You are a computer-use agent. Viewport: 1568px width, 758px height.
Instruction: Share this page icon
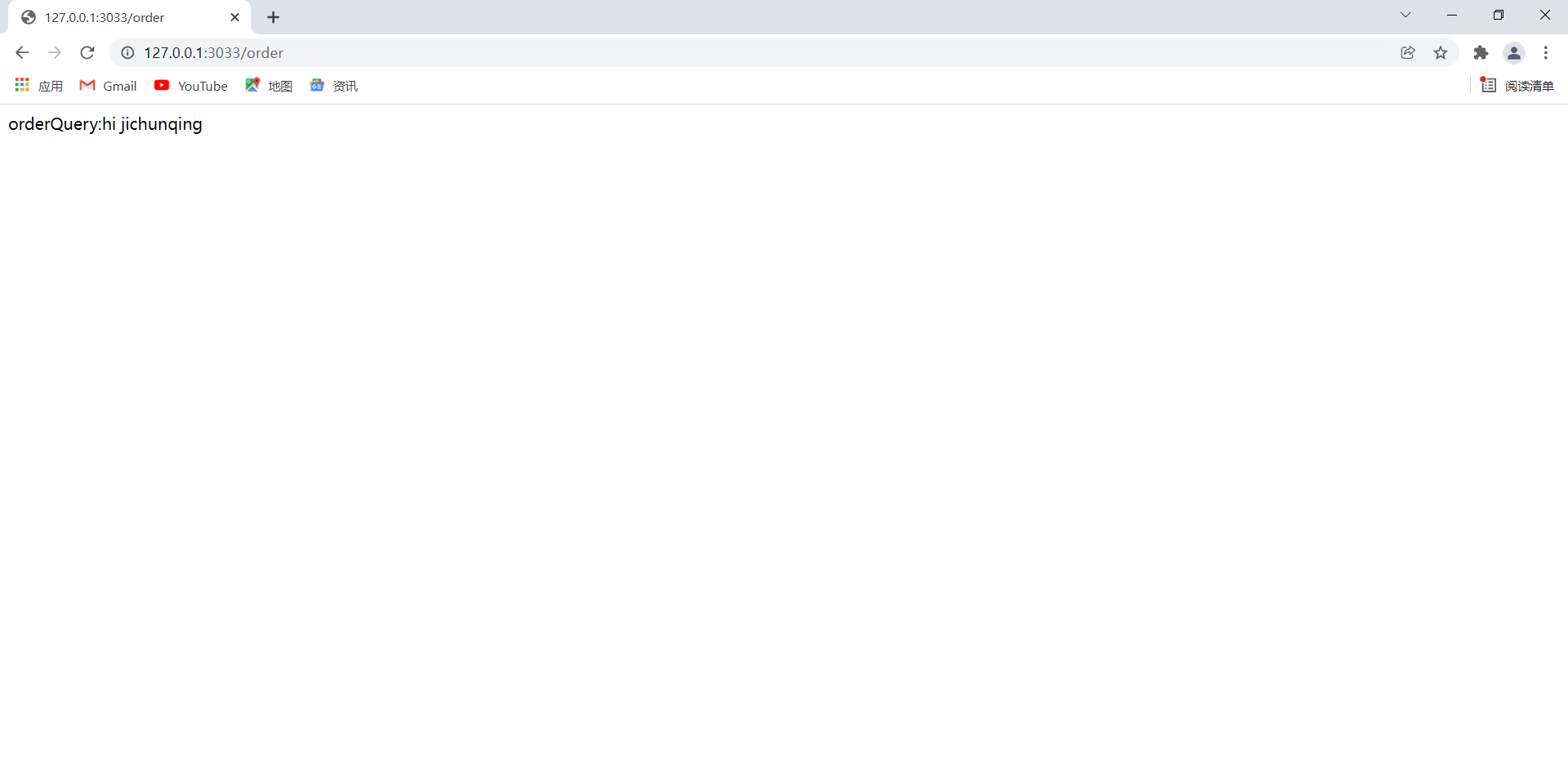pyautogui.click(x=1408, y=53)
